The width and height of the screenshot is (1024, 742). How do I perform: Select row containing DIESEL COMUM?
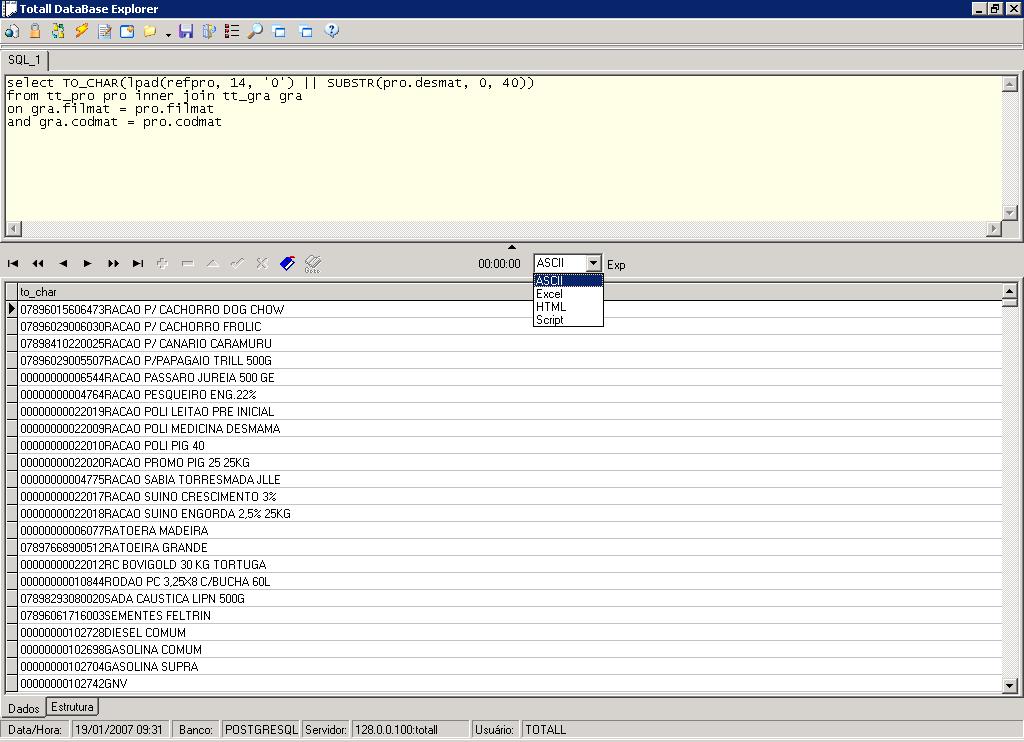pyautogui.click(x=509, y=632)
